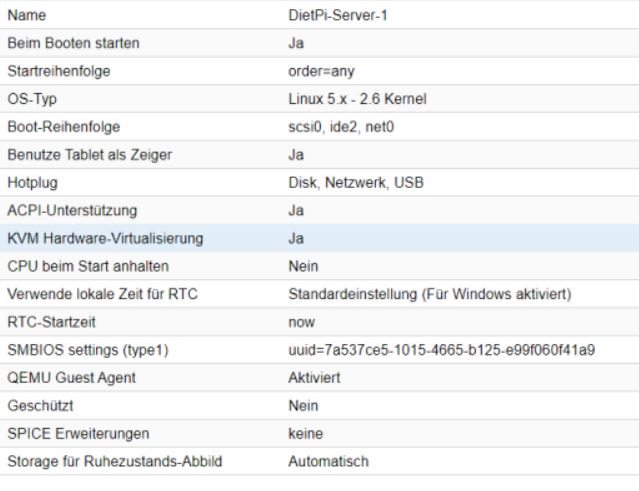Select the Geschützt option row
This screenshot has height=491, width=639.
(320, 406)
